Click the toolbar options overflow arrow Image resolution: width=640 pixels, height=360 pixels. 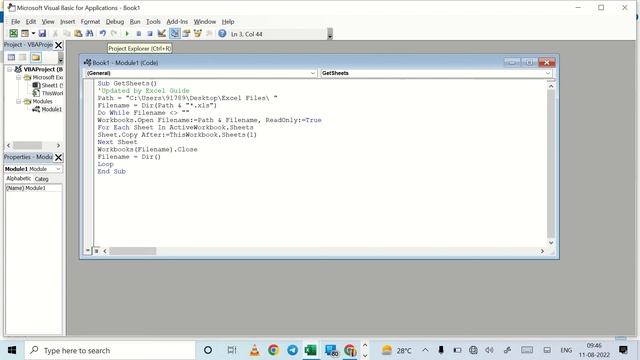coord(330,34)
